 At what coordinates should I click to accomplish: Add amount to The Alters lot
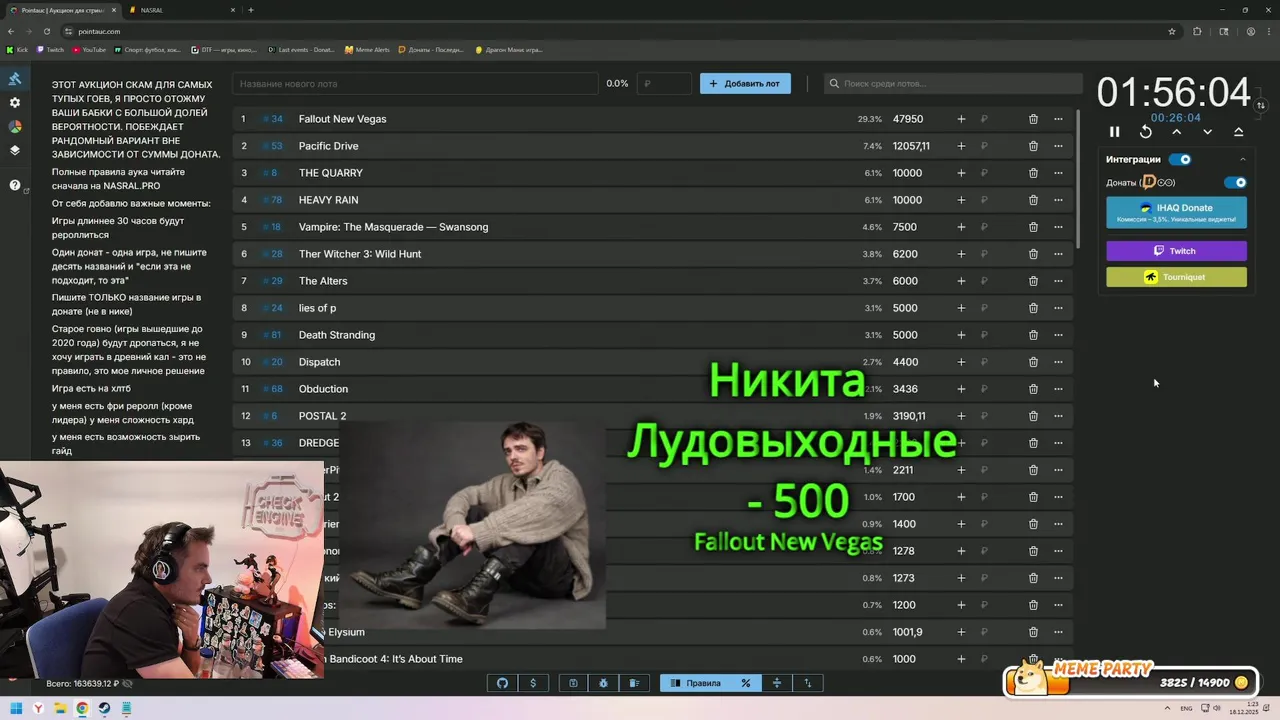click(961, 281)
